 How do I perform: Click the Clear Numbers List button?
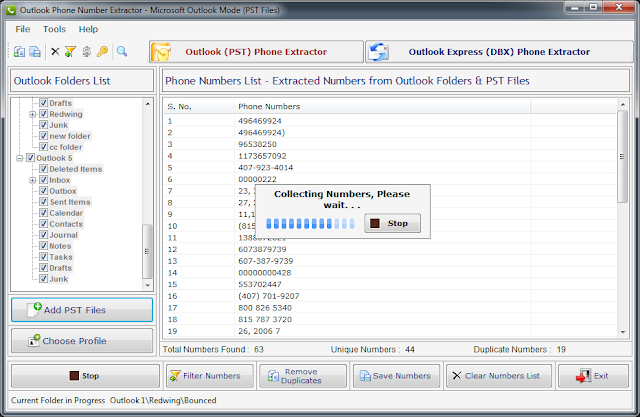499,376
